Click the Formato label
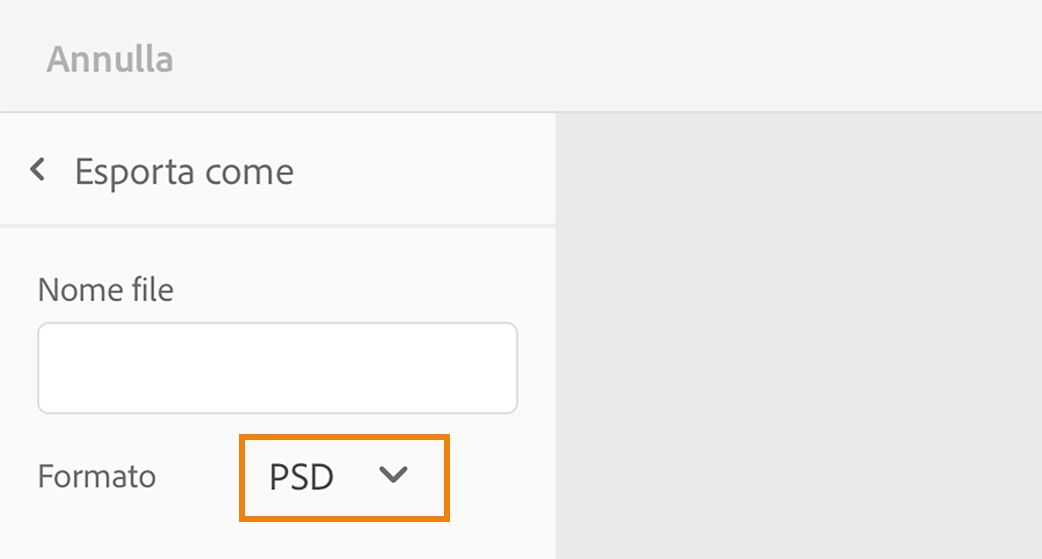The image size is (1042, 559). (97, 476)
